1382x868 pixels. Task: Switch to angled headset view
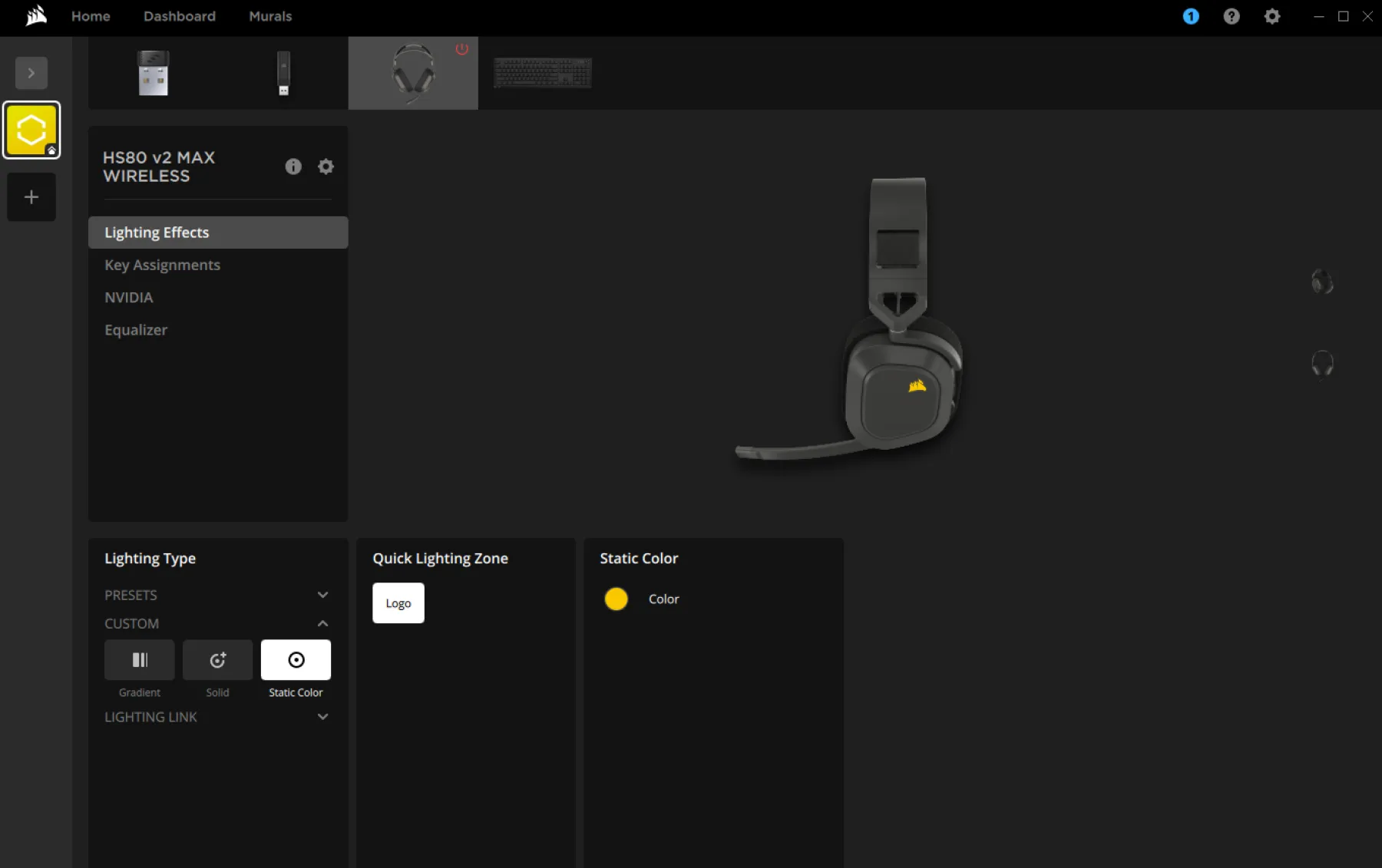(1322, 282)
